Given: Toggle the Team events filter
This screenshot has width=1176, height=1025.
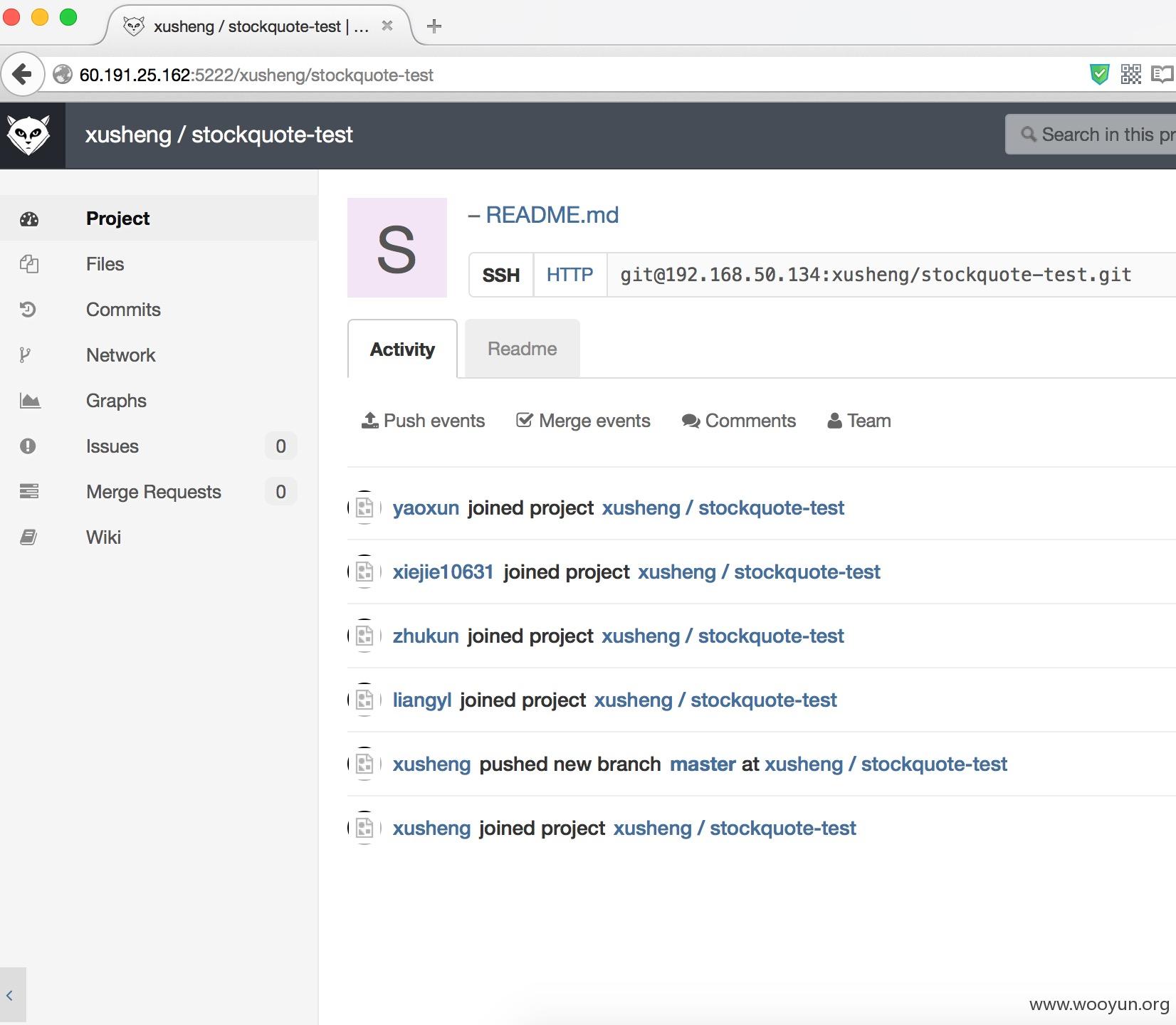Looking at the screenshot, I should point(859,421).
